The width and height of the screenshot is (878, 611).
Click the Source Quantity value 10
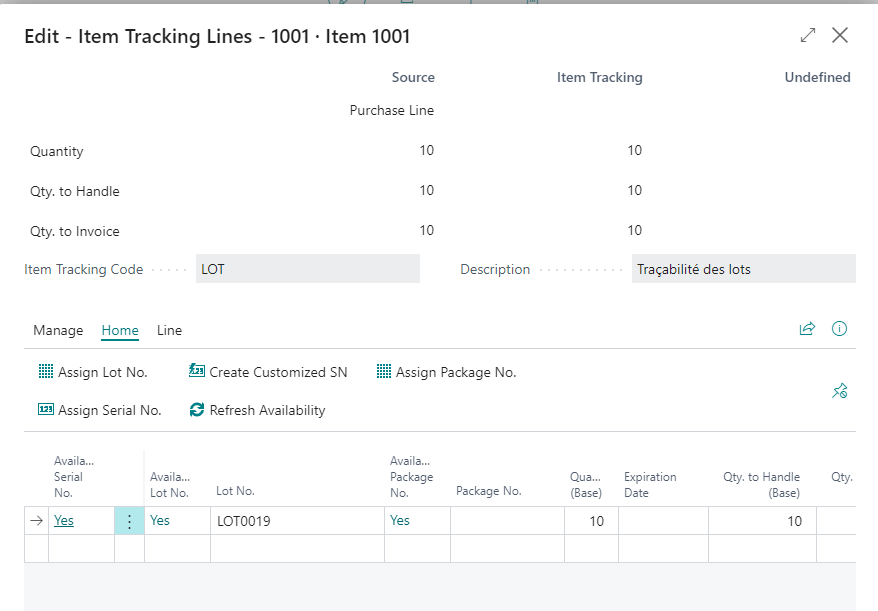(427, 150)
